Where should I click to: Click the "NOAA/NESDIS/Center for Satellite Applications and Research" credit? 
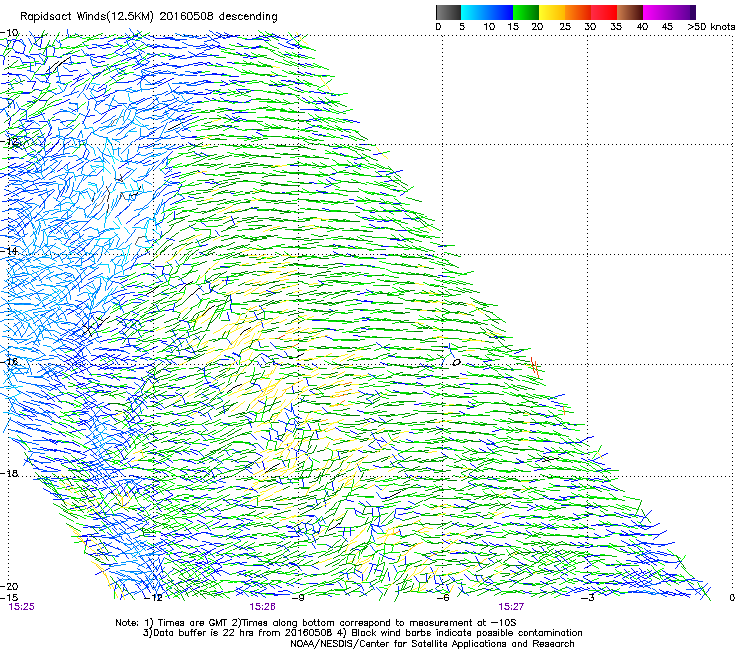432,644
